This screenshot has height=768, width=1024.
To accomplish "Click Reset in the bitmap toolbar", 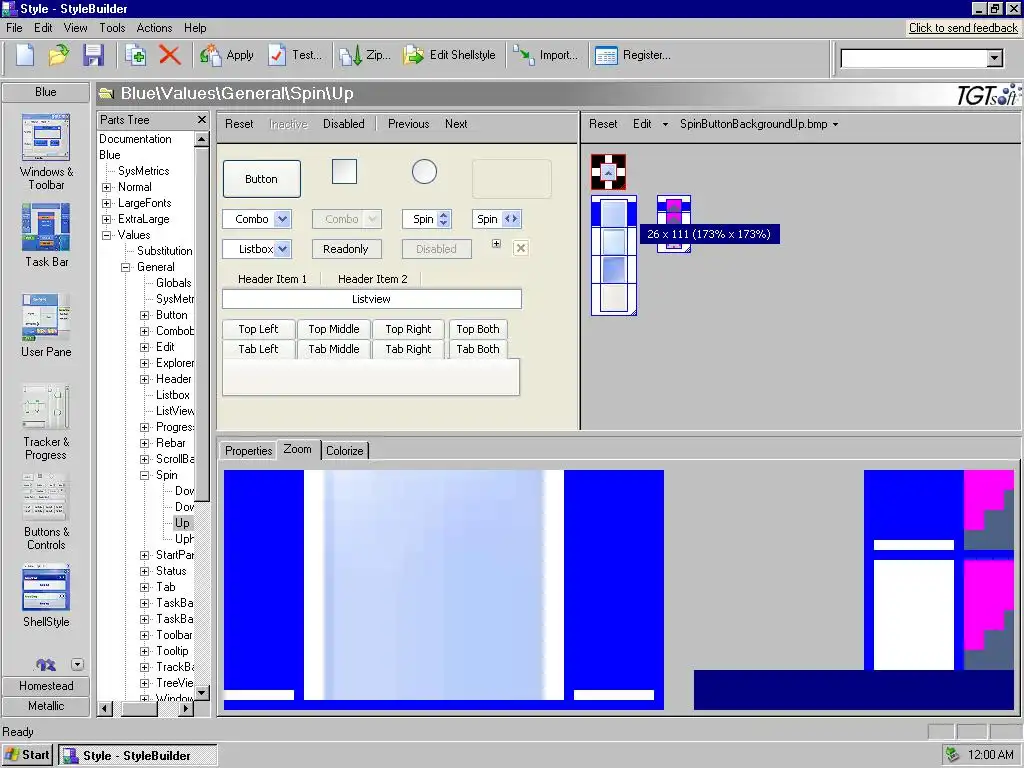I will tap(603, 124).
